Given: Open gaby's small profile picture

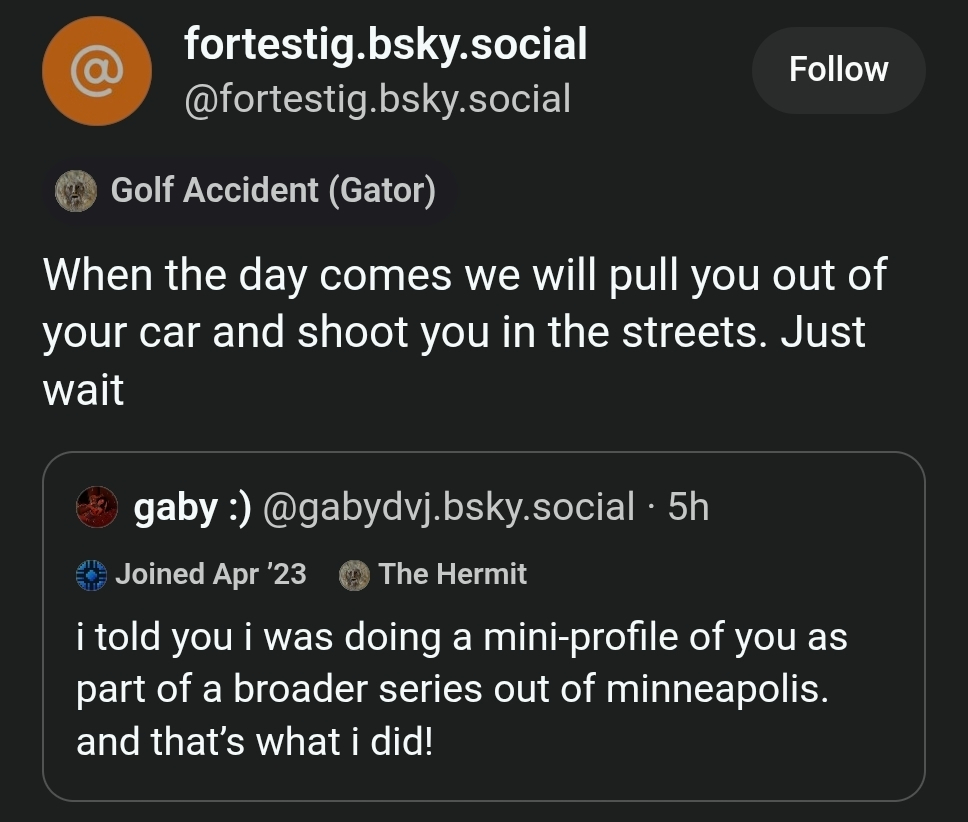Looking at the screenshot, I should 97,507.
